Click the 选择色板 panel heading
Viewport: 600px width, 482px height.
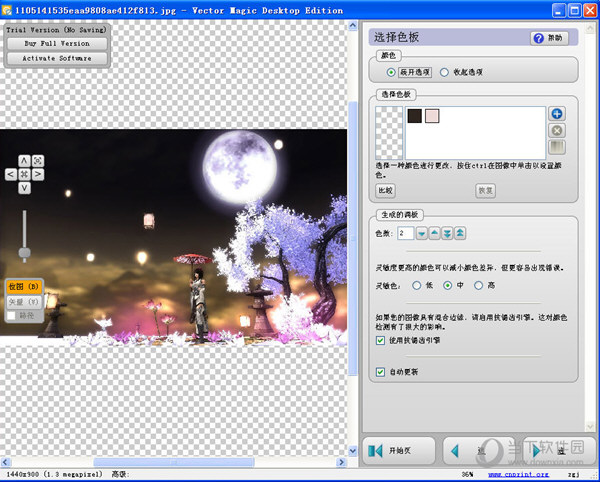coord(396,37)
